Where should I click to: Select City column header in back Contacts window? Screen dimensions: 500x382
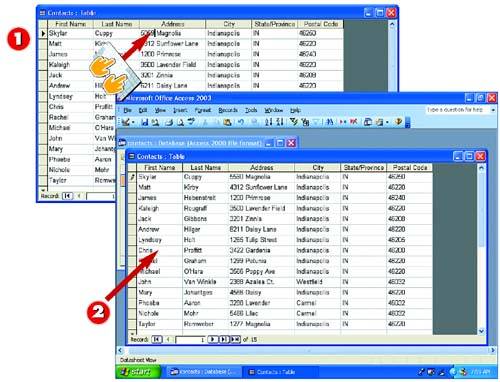coord(229,24)
